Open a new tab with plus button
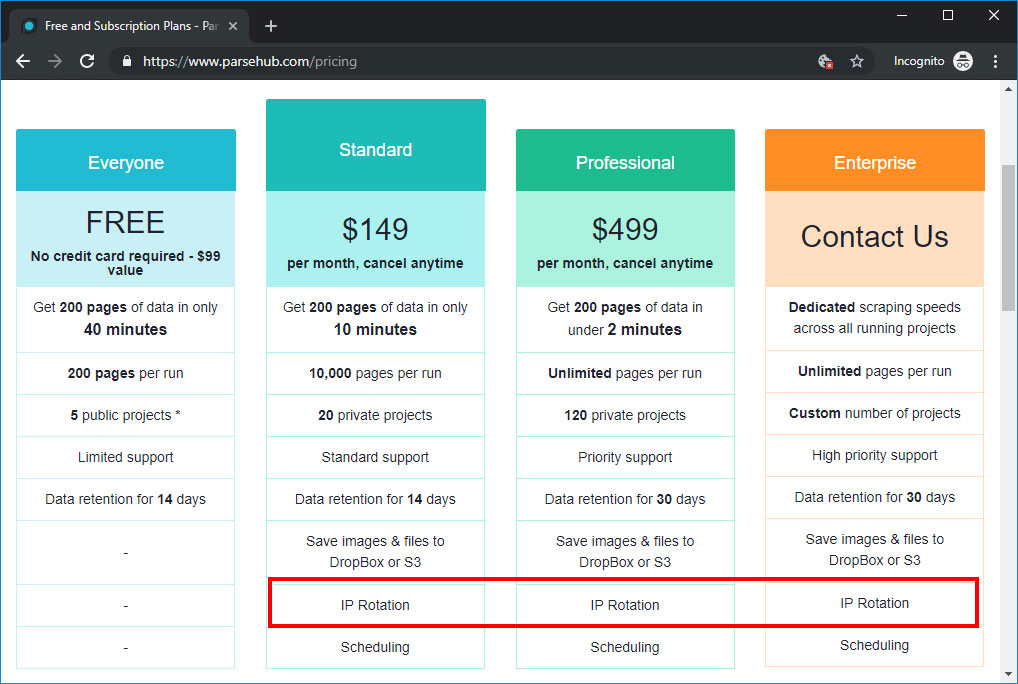The width and height of the screenshot is (1018, 684). (x=271, y=26)
